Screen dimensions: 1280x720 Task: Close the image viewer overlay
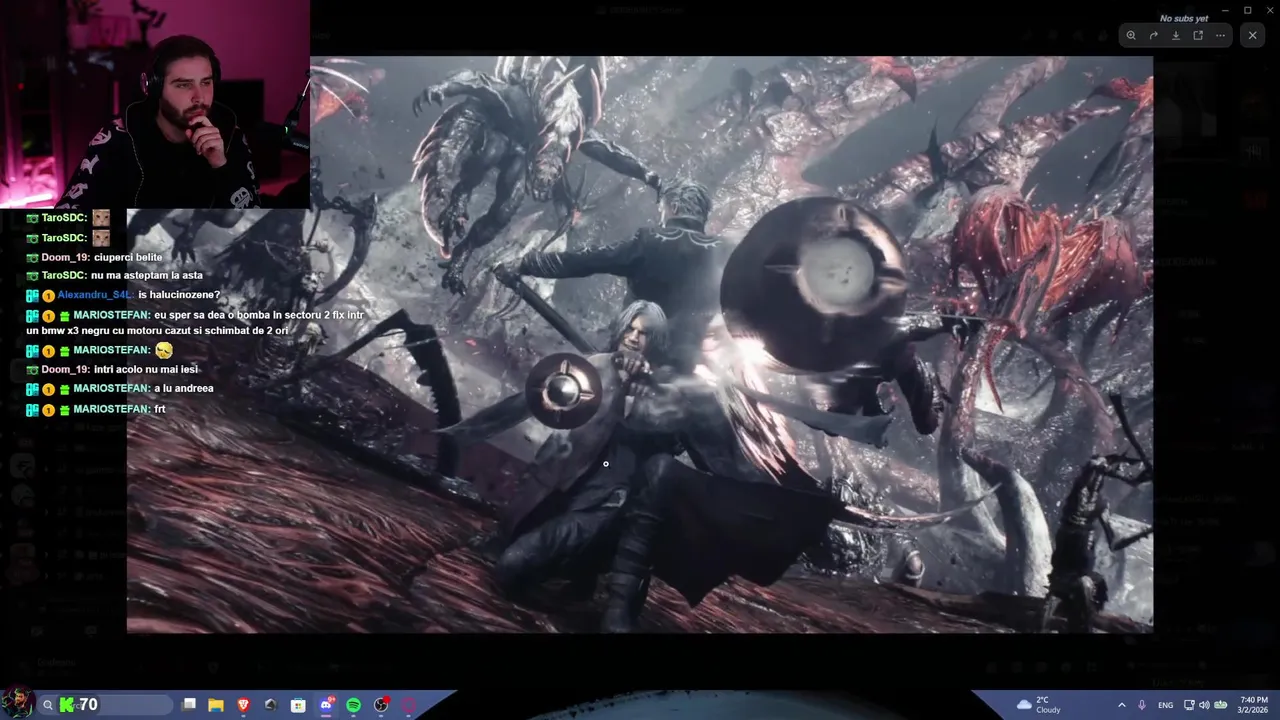click(x=1253, y=35)
